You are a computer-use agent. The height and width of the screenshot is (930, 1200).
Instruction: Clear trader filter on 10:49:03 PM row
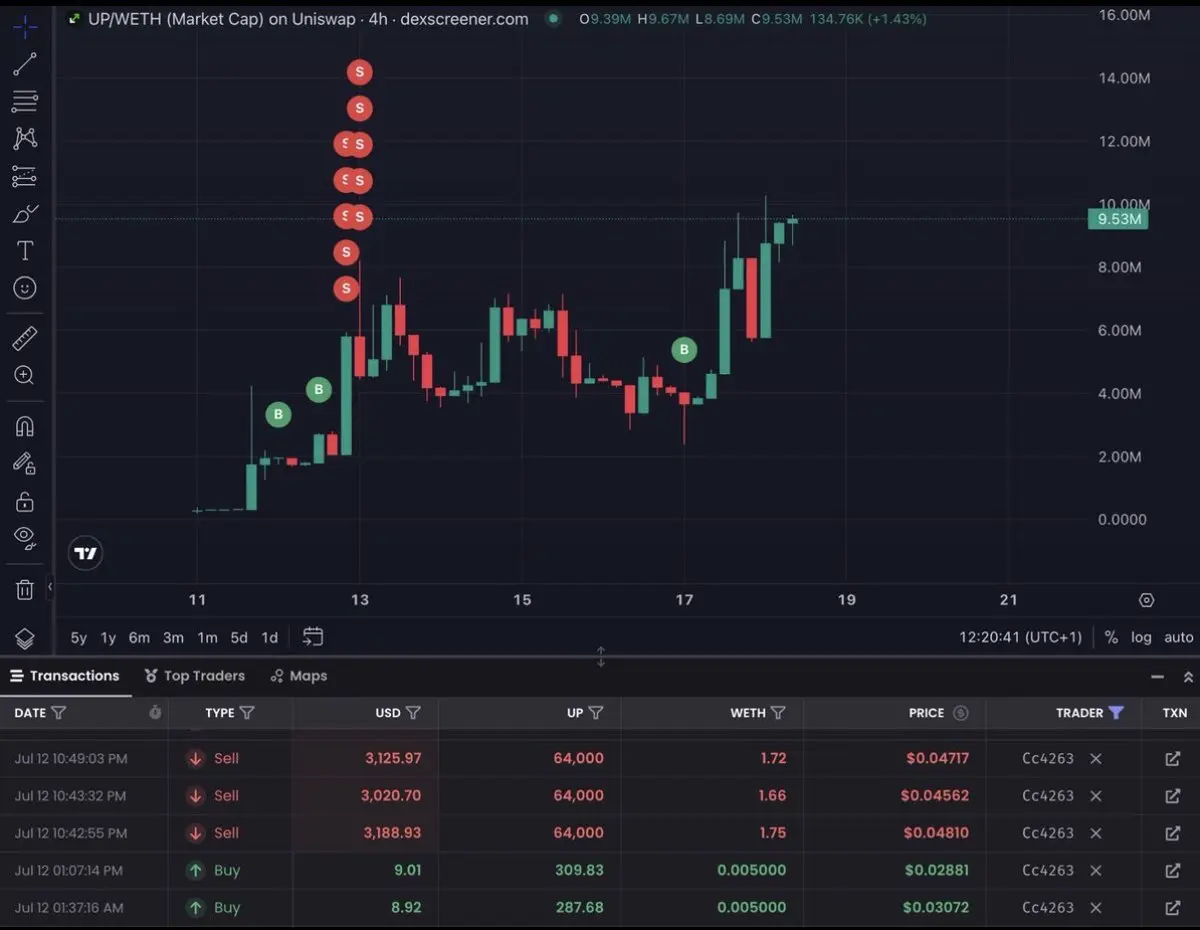tap(1096, 758)
